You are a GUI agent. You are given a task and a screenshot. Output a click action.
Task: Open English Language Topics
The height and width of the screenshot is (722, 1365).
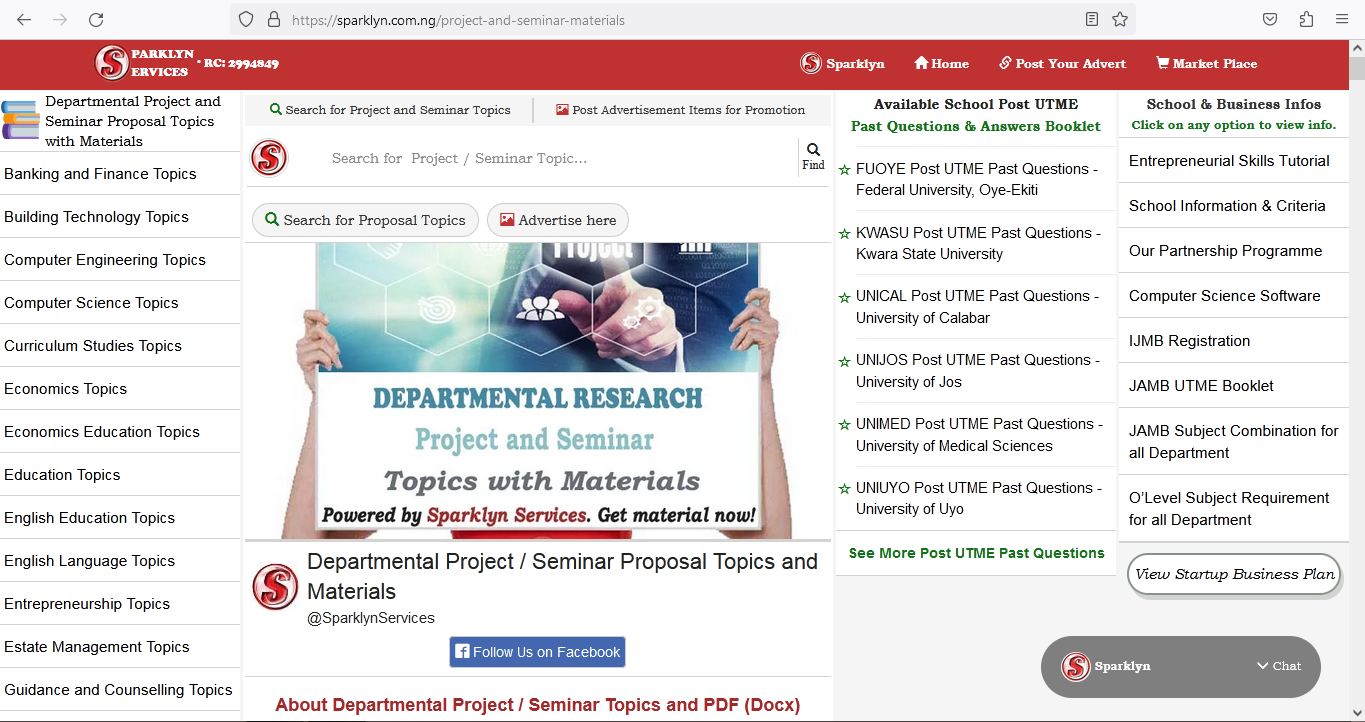click(x=90, y=561)
